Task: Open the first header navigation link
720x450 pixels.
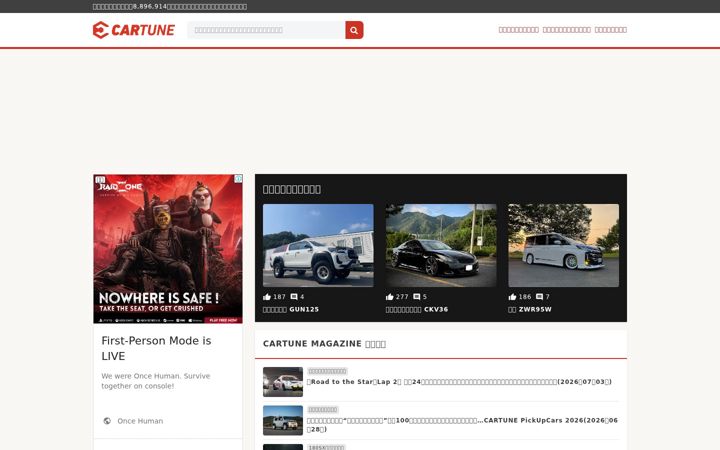Action: pyautogui.click(x=519, y=30)
